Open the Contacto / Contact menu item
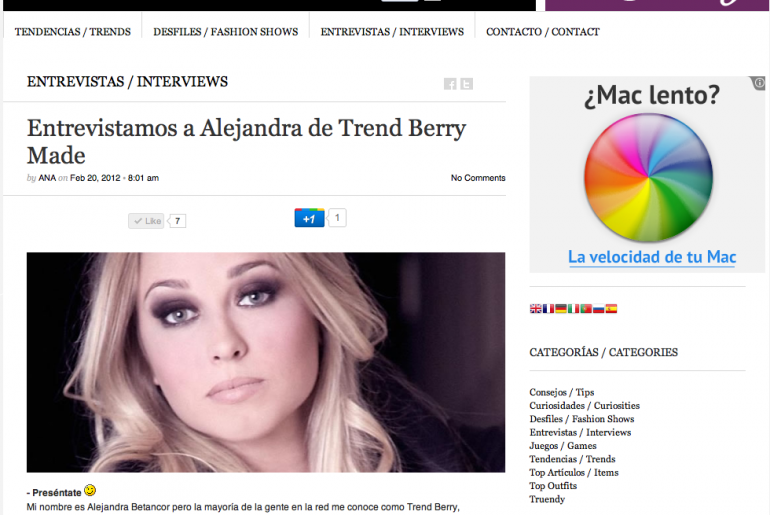The image size is (770, 515). click(x=543, y=32)
